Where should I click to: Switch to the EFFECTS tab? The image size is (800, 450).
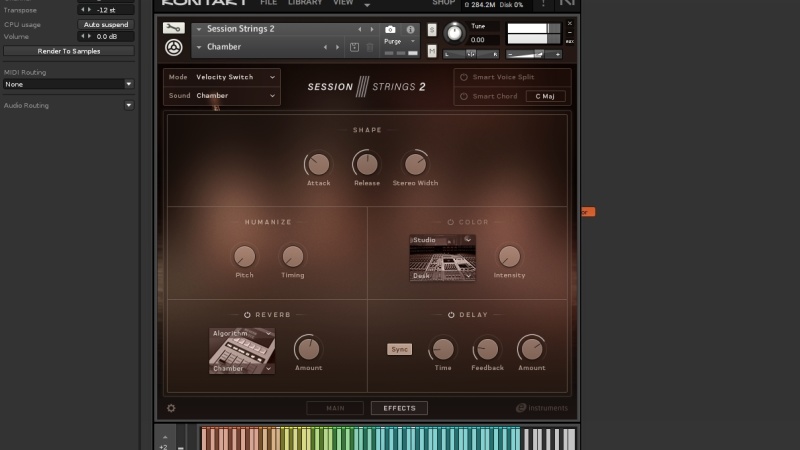click(399, 408)
